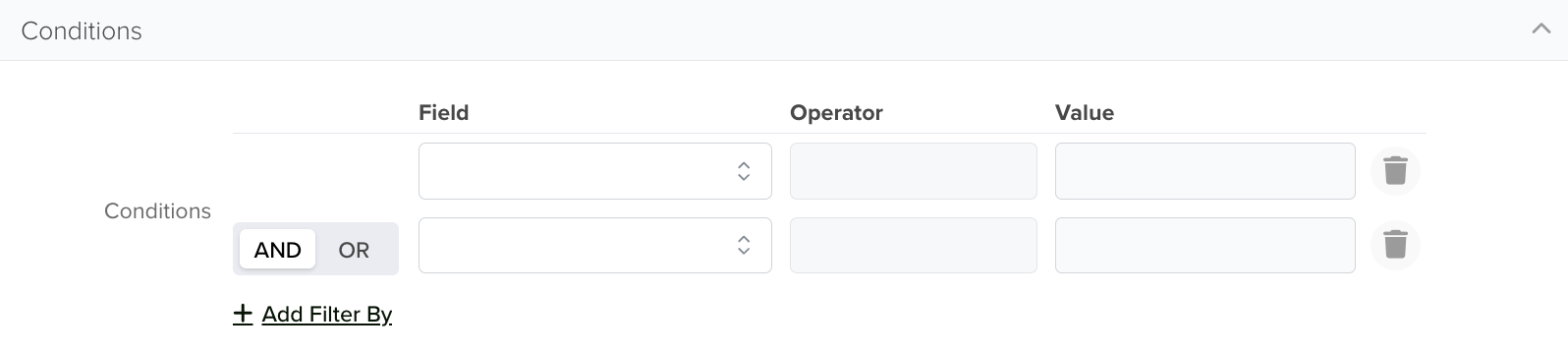Click the Add Filter By link
This screenshot has height=354, width=1568.
click(x=327, y=315)
